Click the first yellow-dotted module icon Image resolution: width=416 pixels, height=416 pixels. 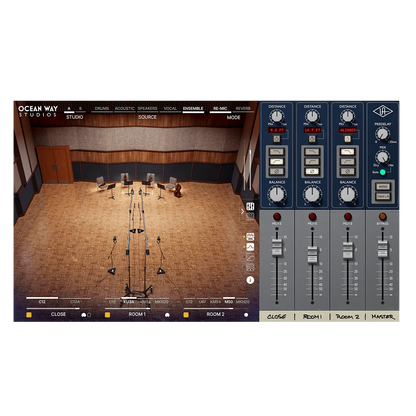pos(250,237)
